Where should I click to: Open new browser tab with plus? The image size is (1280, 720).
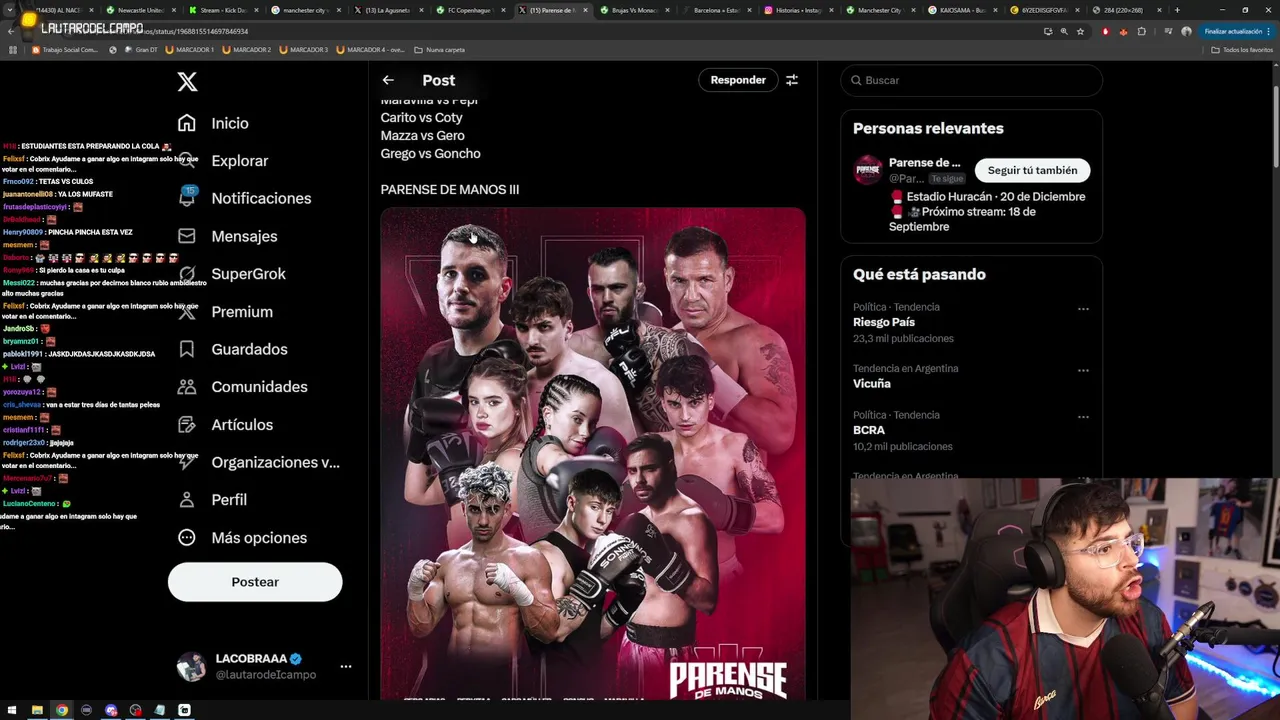(1177, 10)
